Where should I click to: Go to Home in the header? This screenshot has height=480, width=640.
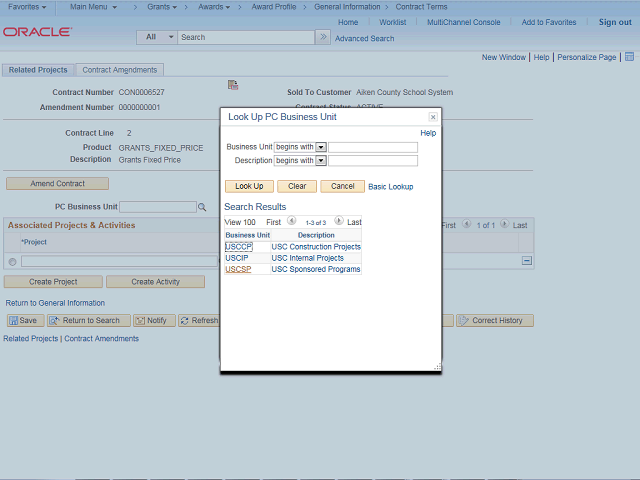click(348, 22)
